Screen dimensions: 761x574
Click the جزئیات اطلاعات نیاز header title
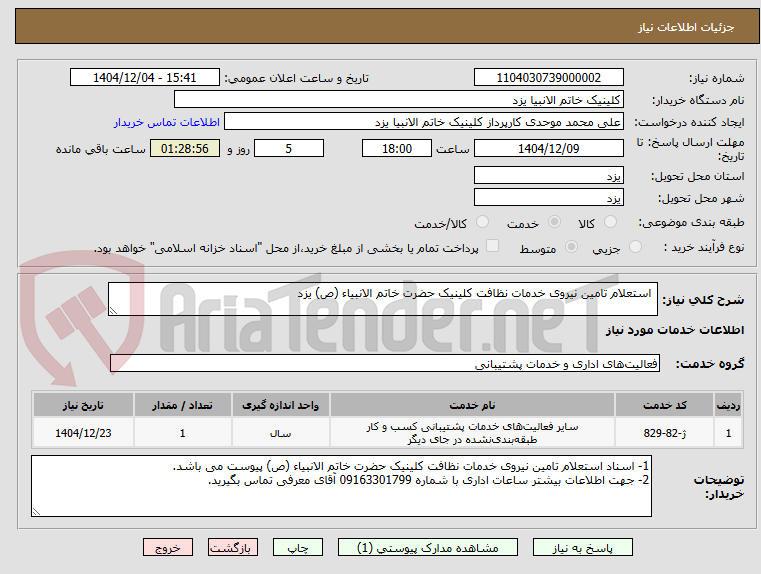click(x=686, y=27)
